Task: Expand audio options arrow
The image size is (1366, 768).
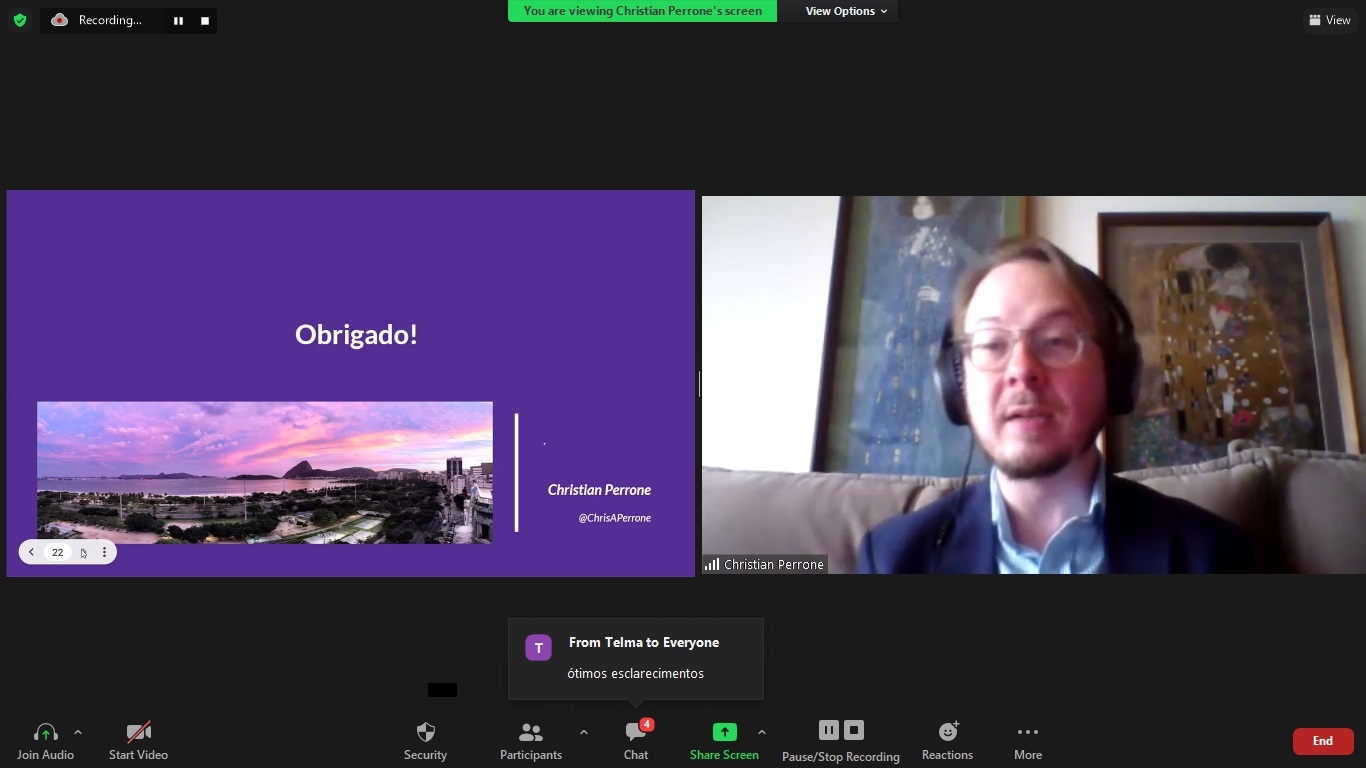Action: pyautogui.click(x=78, y=732)
